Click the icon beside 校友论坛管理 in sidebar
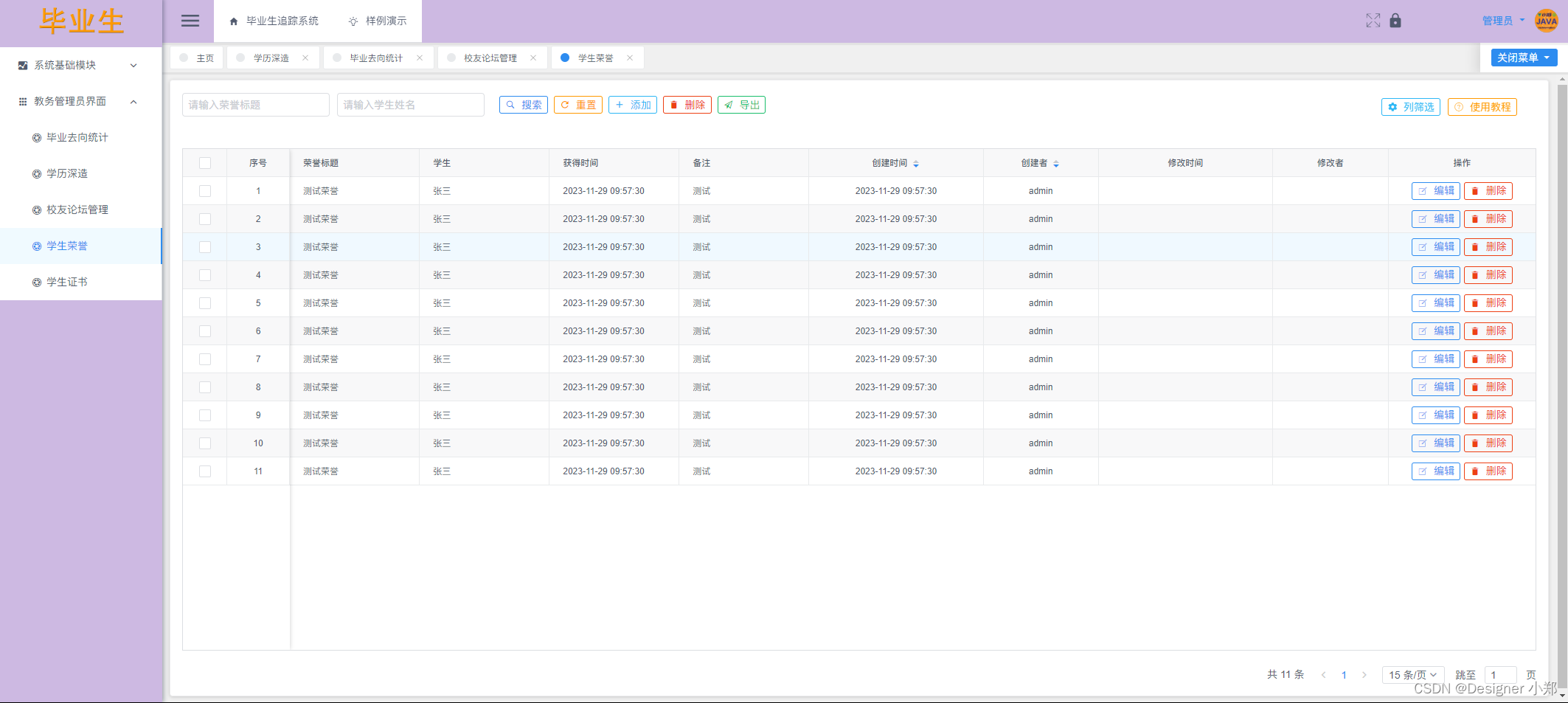 [x=37, y=210]
